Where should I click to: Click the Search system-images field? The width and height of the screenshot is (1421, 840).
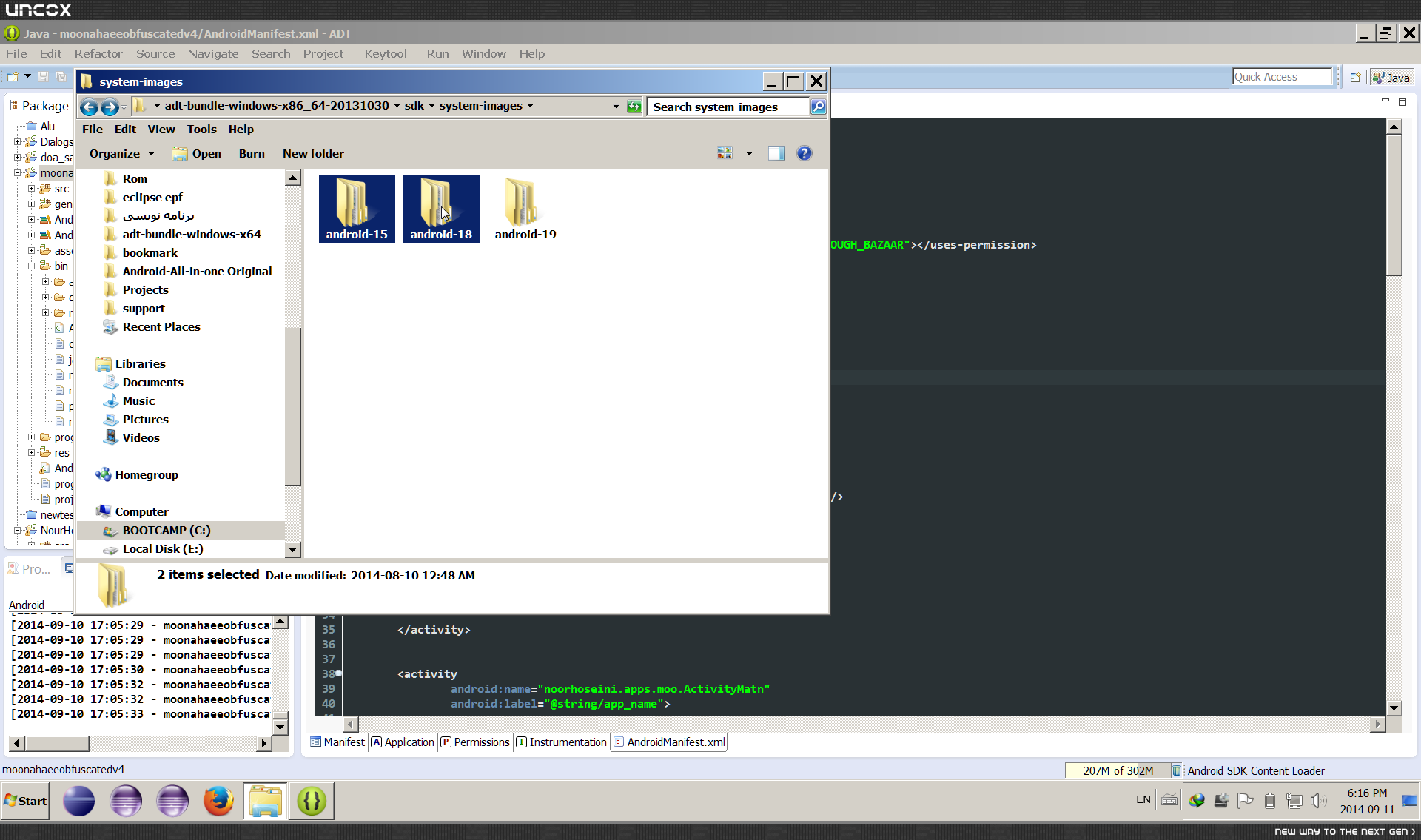(x=729, y=107)
